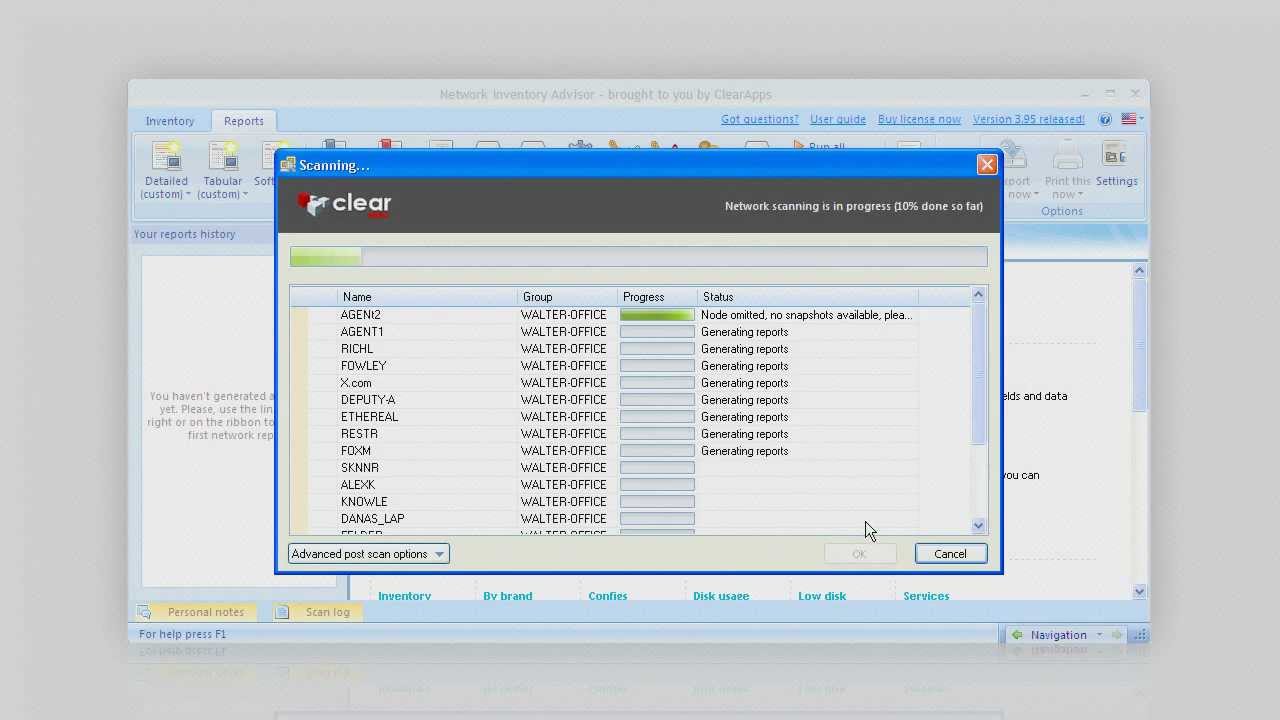The height and width of the screenshot is (720, 1280).
Task: Open the Disk usage report link
Action: point(721,596)
